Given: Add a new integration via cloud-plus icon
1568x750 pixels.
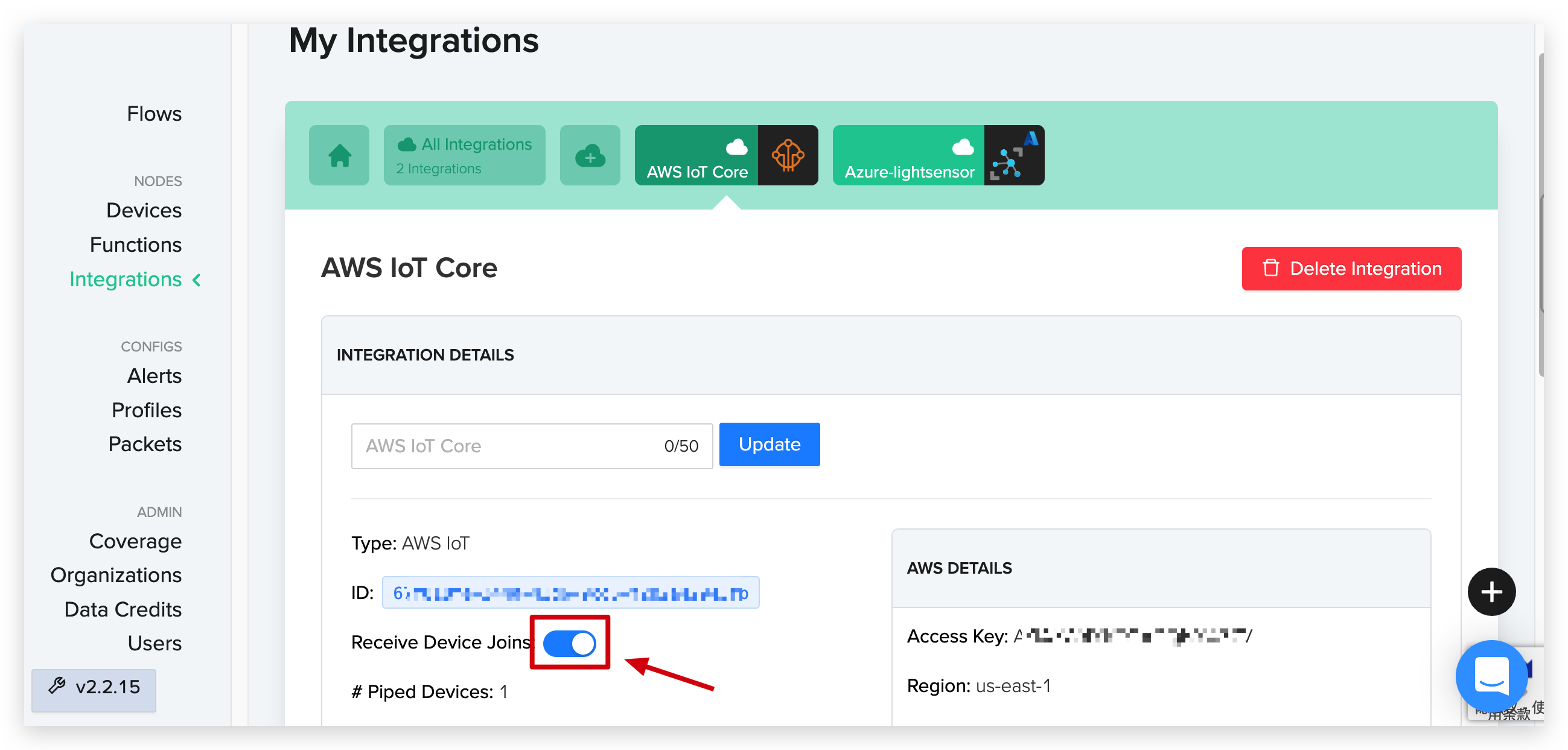Looking at the screenshot, I should [x=590, y=155].
